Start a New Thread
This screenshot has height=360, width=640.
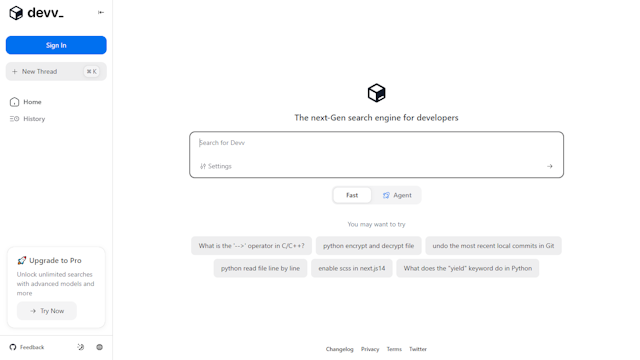pos(56,71)
